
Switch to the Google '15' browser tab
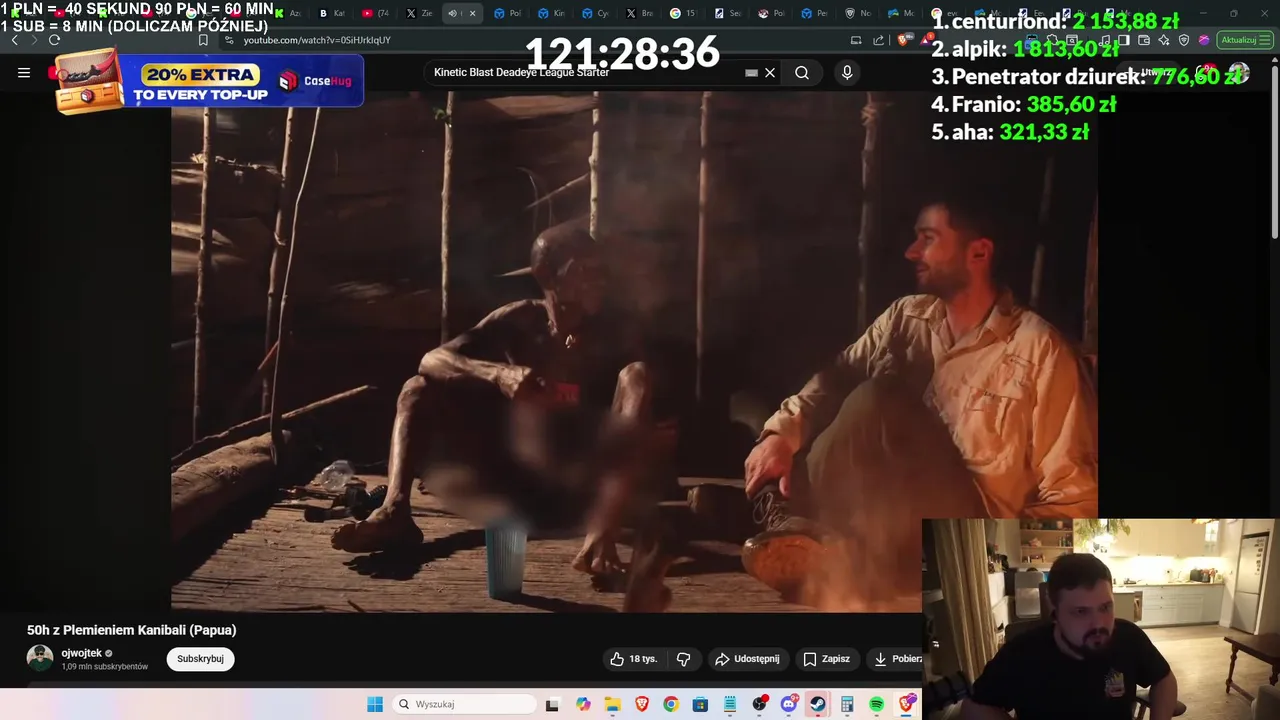pyautogui.click(x=683, y=13)
